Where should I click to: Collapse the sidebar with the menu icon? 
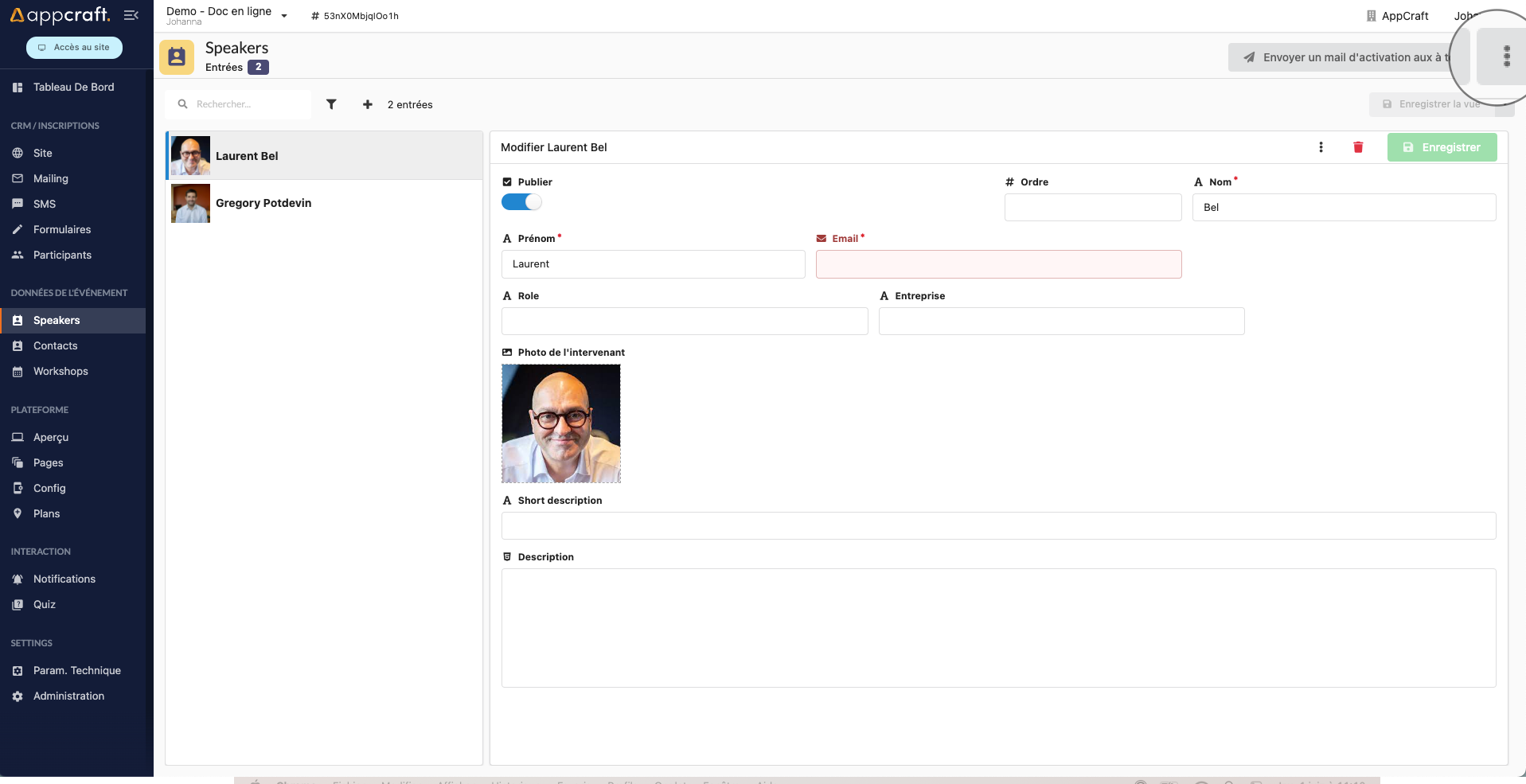click(131, 15)
